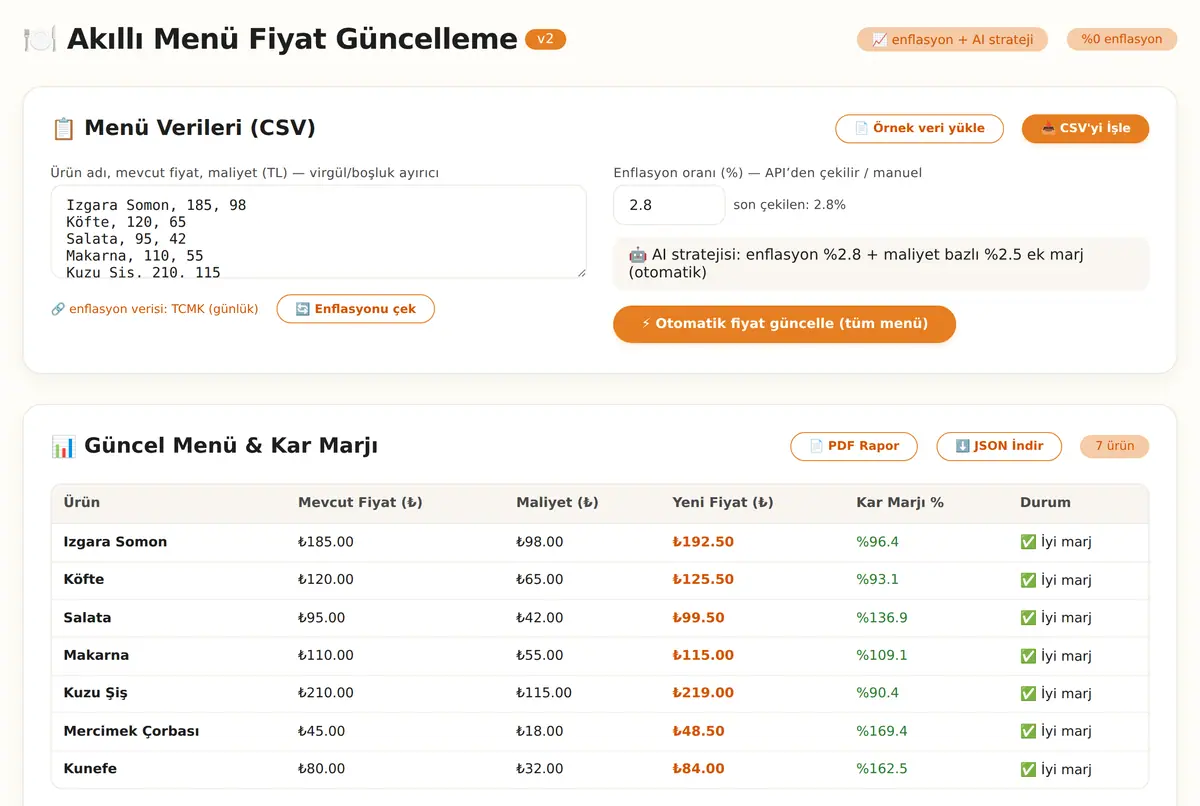The image size is (1200, 806).
Task: Fetch inflation with Enflasyonu çek button
Action: pos(355,309)
